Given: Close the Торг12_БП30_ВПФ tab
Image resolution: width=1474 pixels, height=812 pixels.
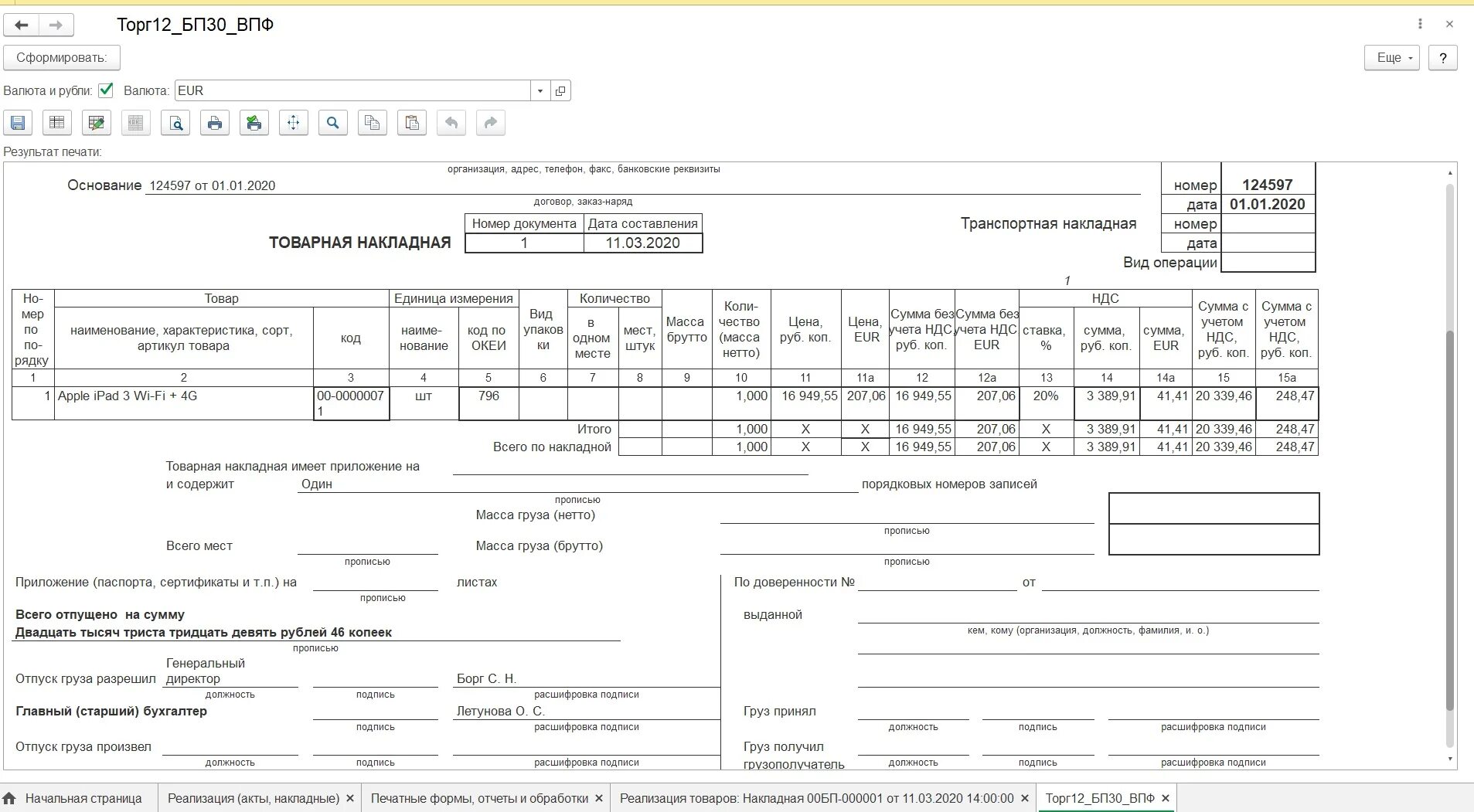Looking at the screenshot, I should pyautogui.click(x=1166, y=798).
